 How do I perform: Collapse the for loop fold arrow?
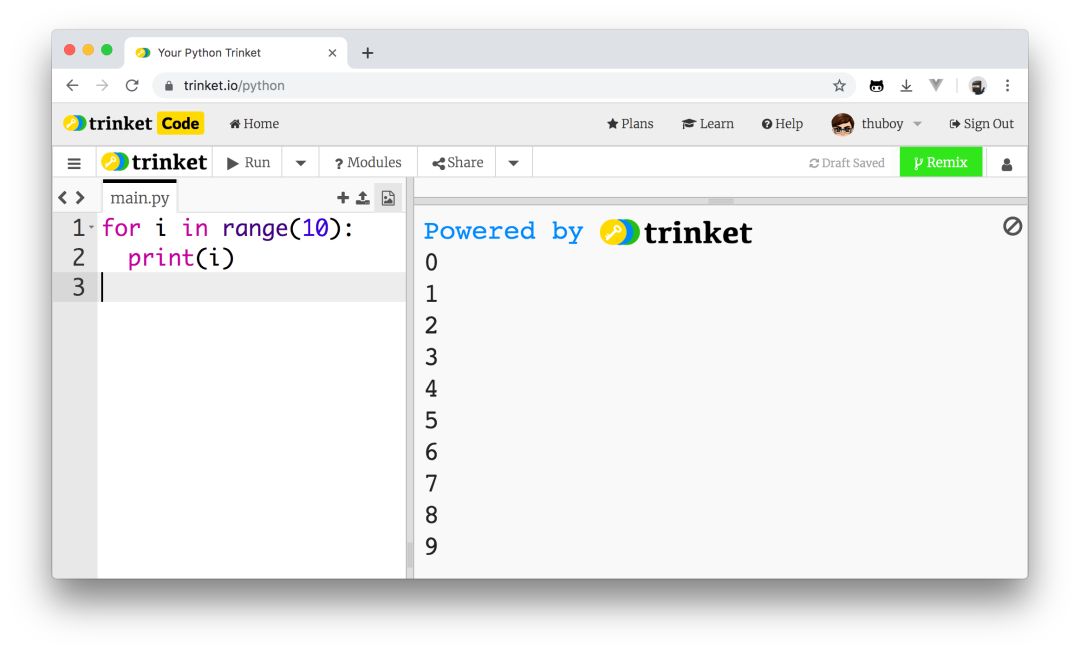(92, 227)
